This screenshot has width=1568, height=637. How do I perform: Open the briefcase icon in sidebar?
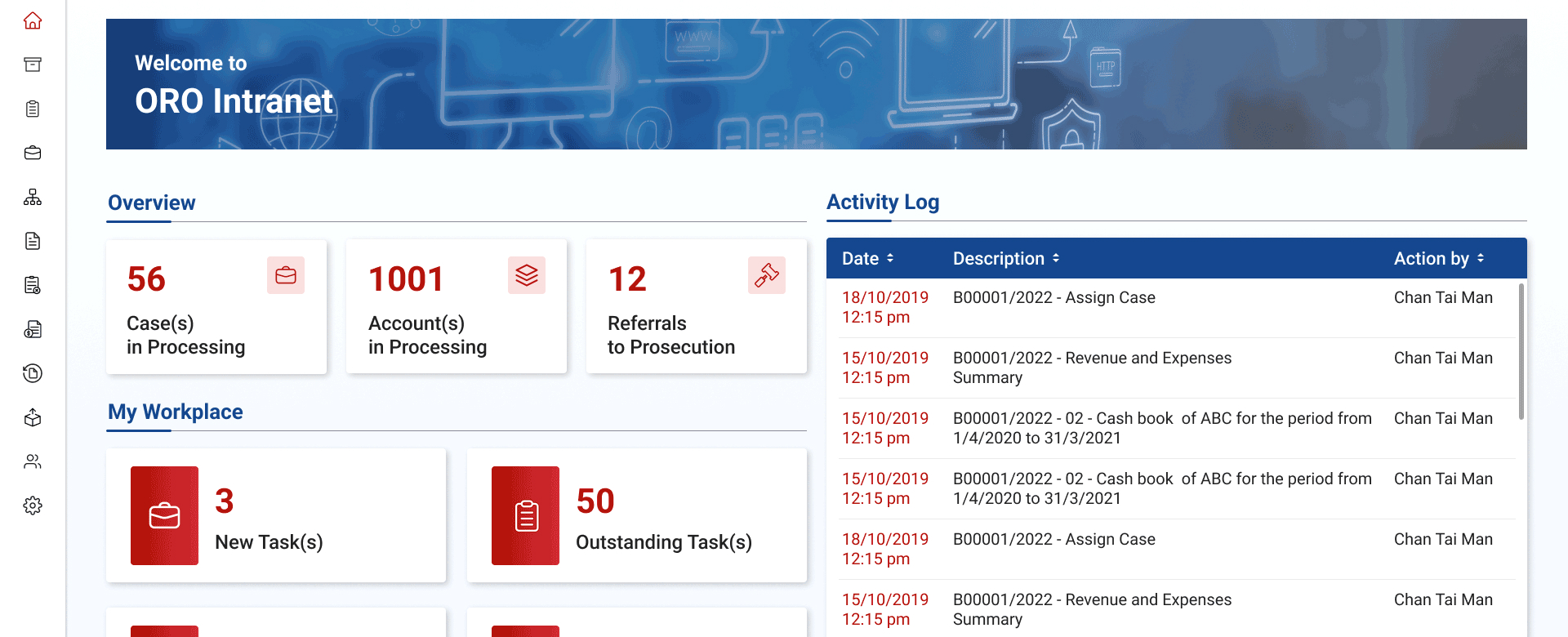tap(33, 153)
